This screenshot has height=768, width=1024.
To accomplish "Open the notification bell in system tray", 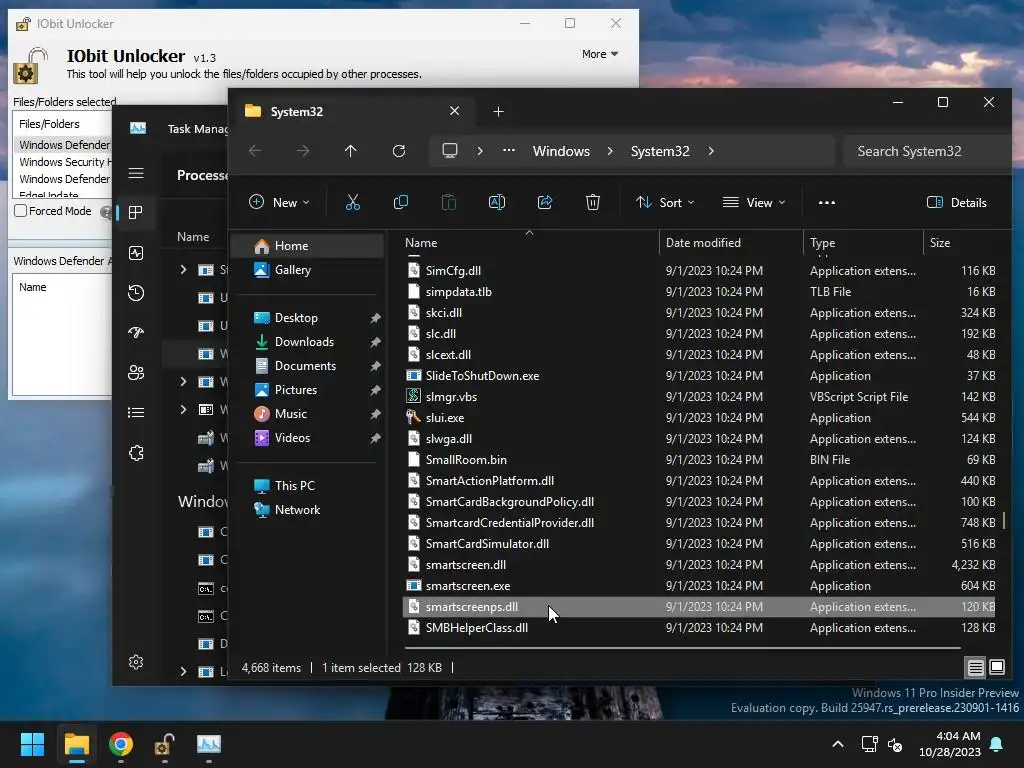I will tap(997, 744).
